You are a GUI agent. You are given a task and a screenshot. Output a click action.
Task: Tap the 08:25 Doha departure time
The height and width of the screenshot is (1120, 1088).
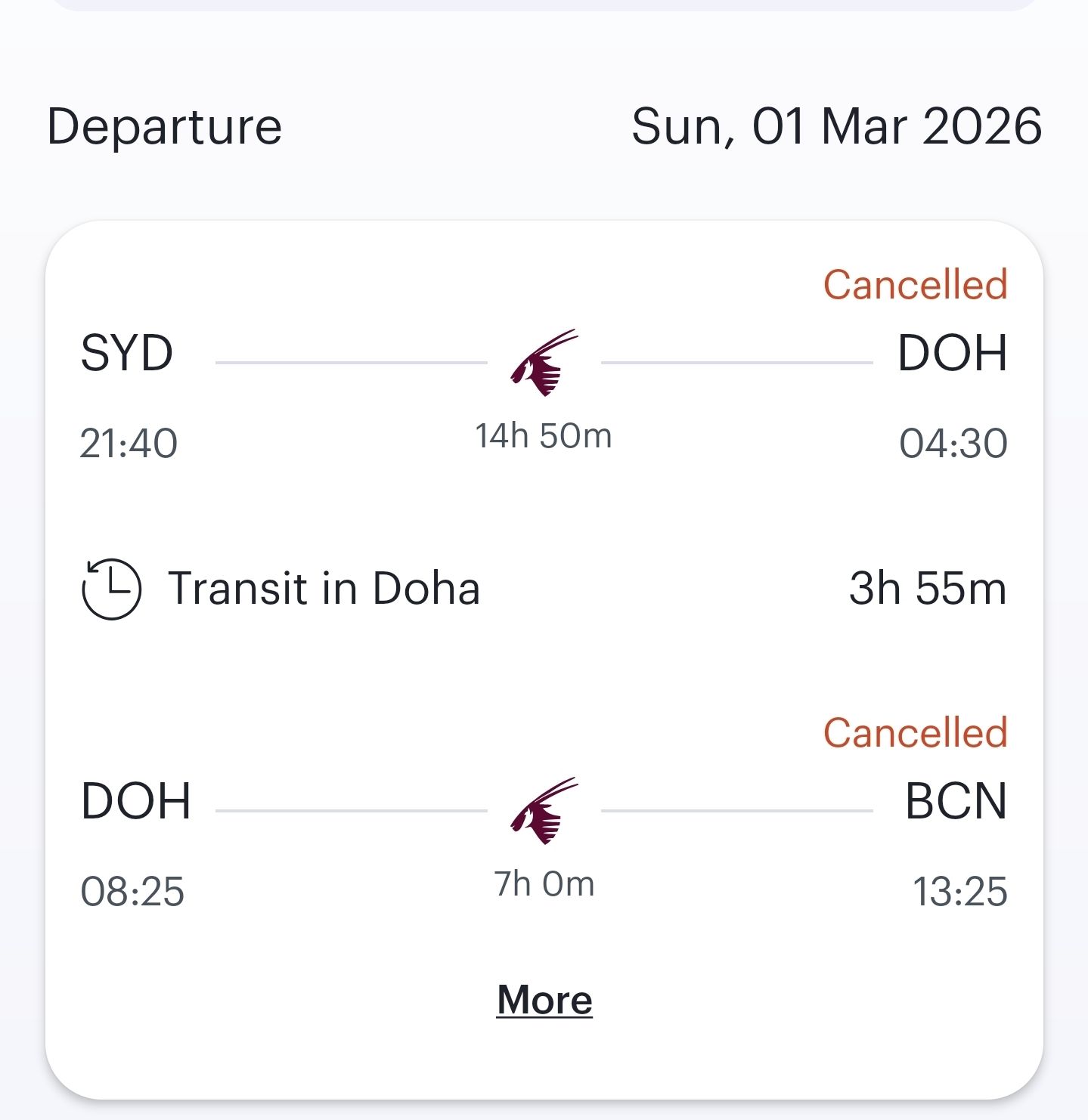coord(132,891)
